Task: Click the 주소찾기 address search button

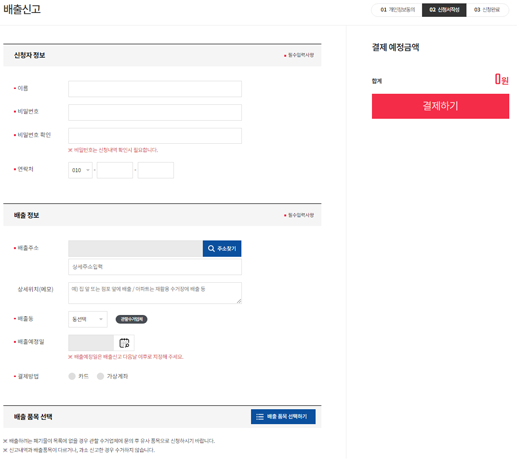Action: click(x=222, y=249)
